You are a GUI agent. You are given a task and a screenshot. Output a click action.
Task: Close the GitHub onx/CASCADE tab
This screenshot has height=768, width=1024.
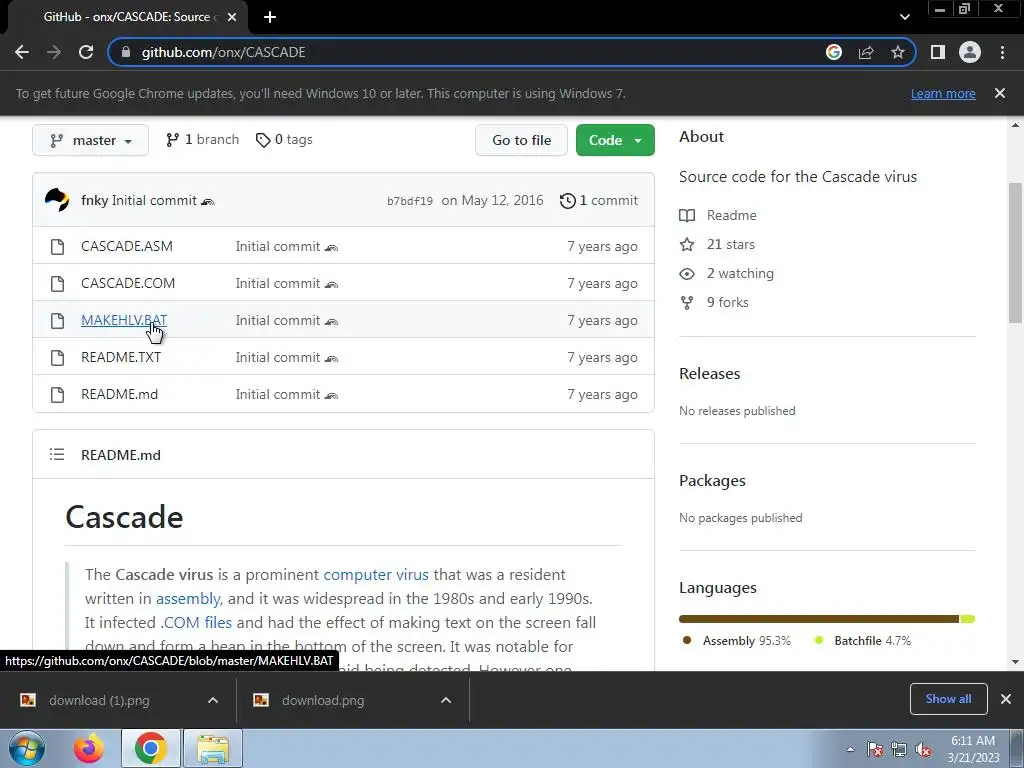tap(232, 17)
